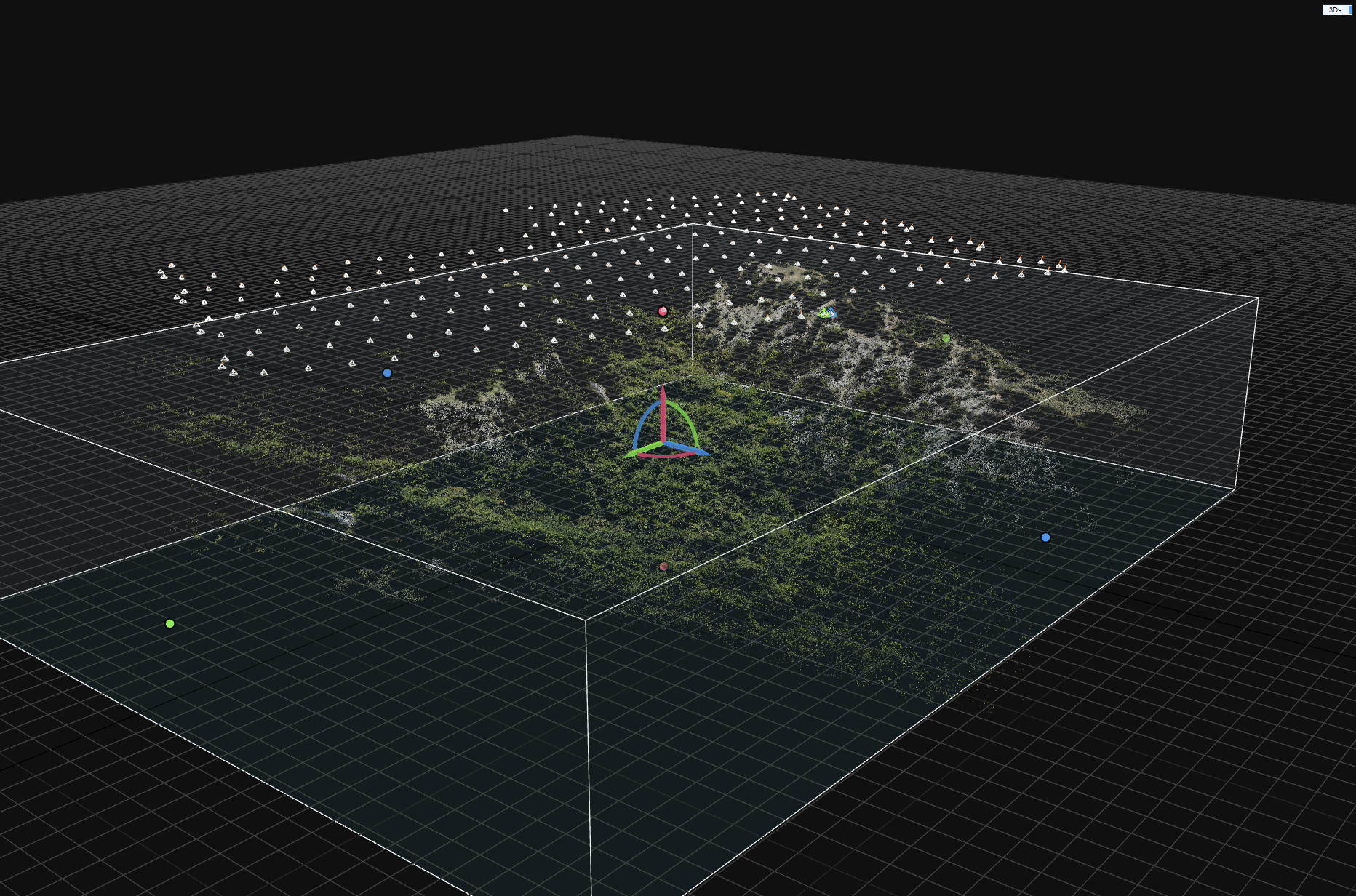Click the blue bar beside 3Ds label
The image size is (1356, 896).
click(1349, 9)
